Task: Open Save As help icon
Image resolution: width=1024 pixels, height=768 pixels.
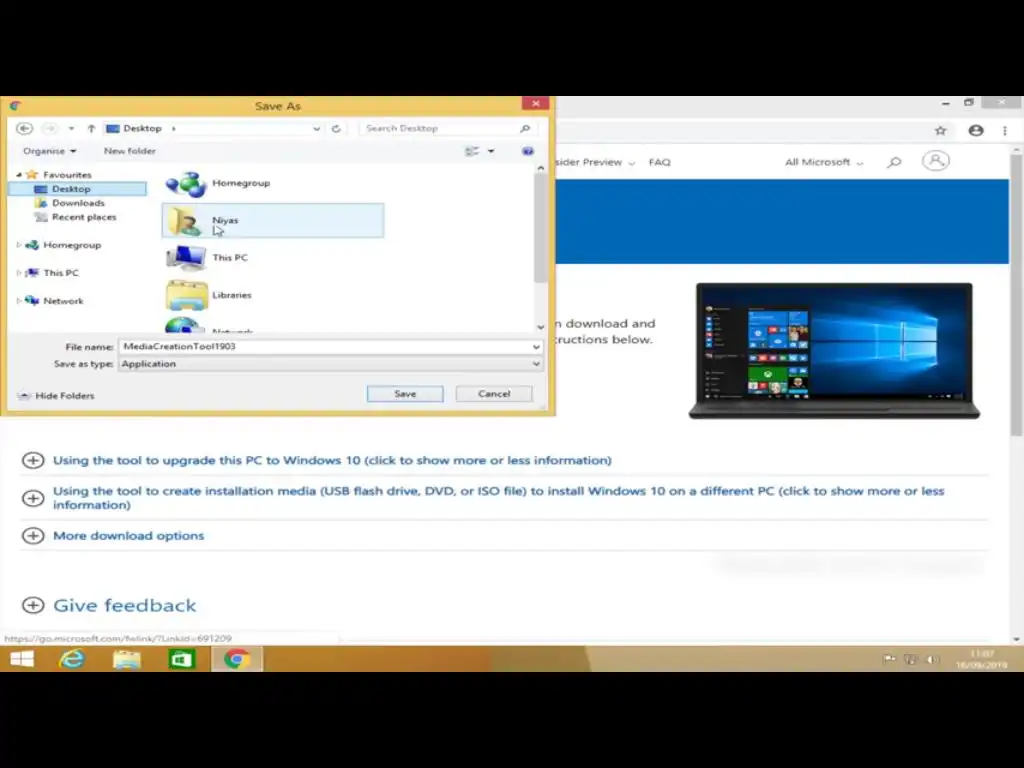Action: point(528,152)
